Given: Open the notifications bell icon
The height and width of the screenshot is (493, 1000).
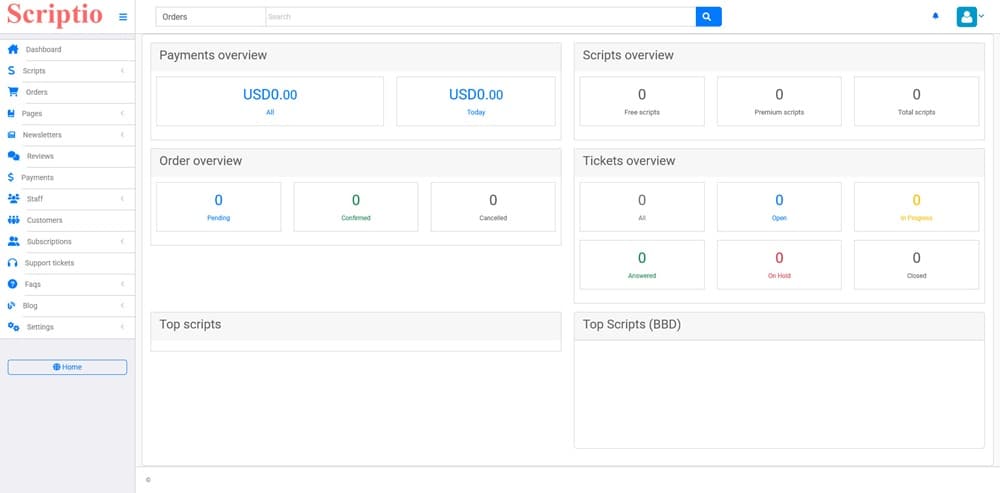Looking at the screenshot, I should 936,17.
